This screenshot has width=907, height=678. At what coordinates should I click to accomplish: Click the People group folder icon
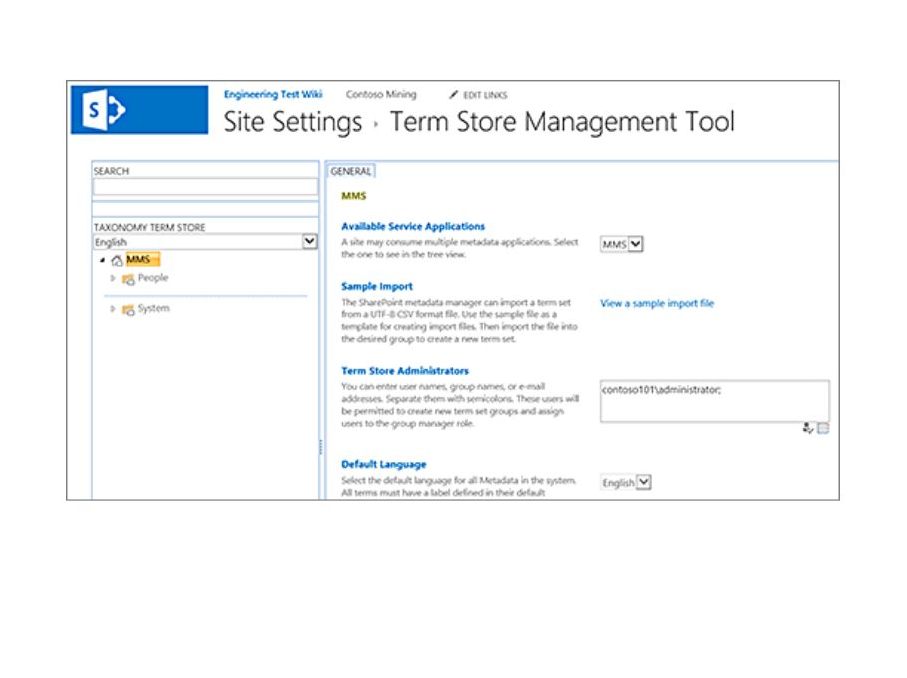click(128, 279)
